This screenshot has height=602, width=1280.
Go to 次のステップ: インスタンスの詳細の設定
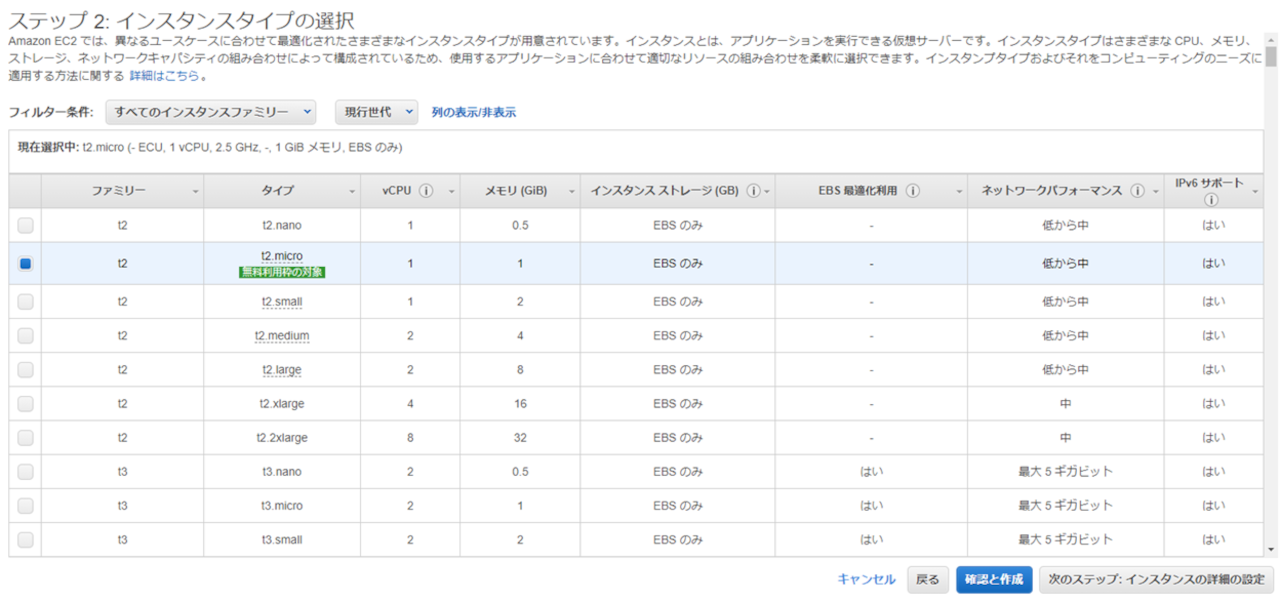point(1156,580)
